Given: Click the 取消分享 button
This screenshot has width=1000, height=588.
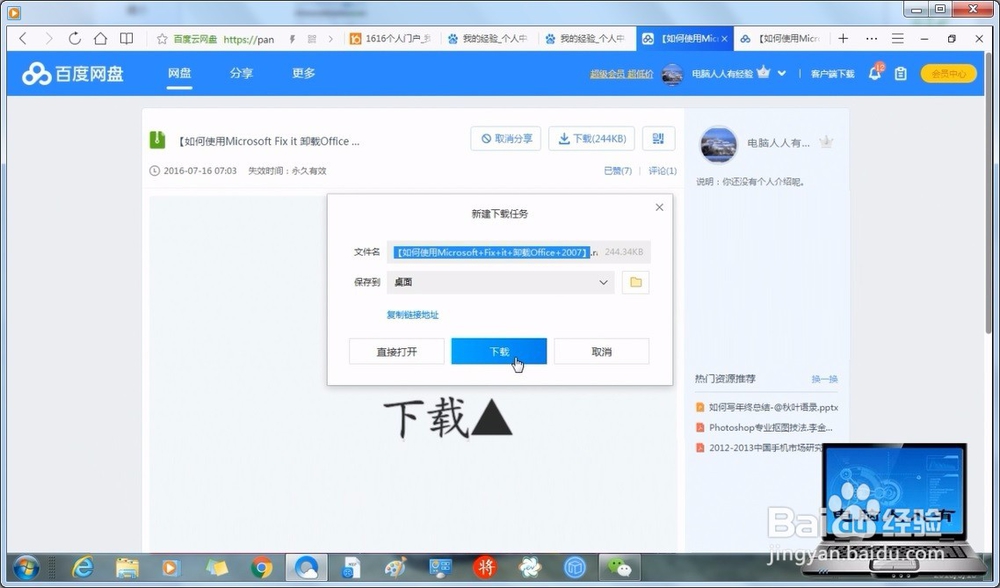Looking at the screenshot, I should (506, 138).
